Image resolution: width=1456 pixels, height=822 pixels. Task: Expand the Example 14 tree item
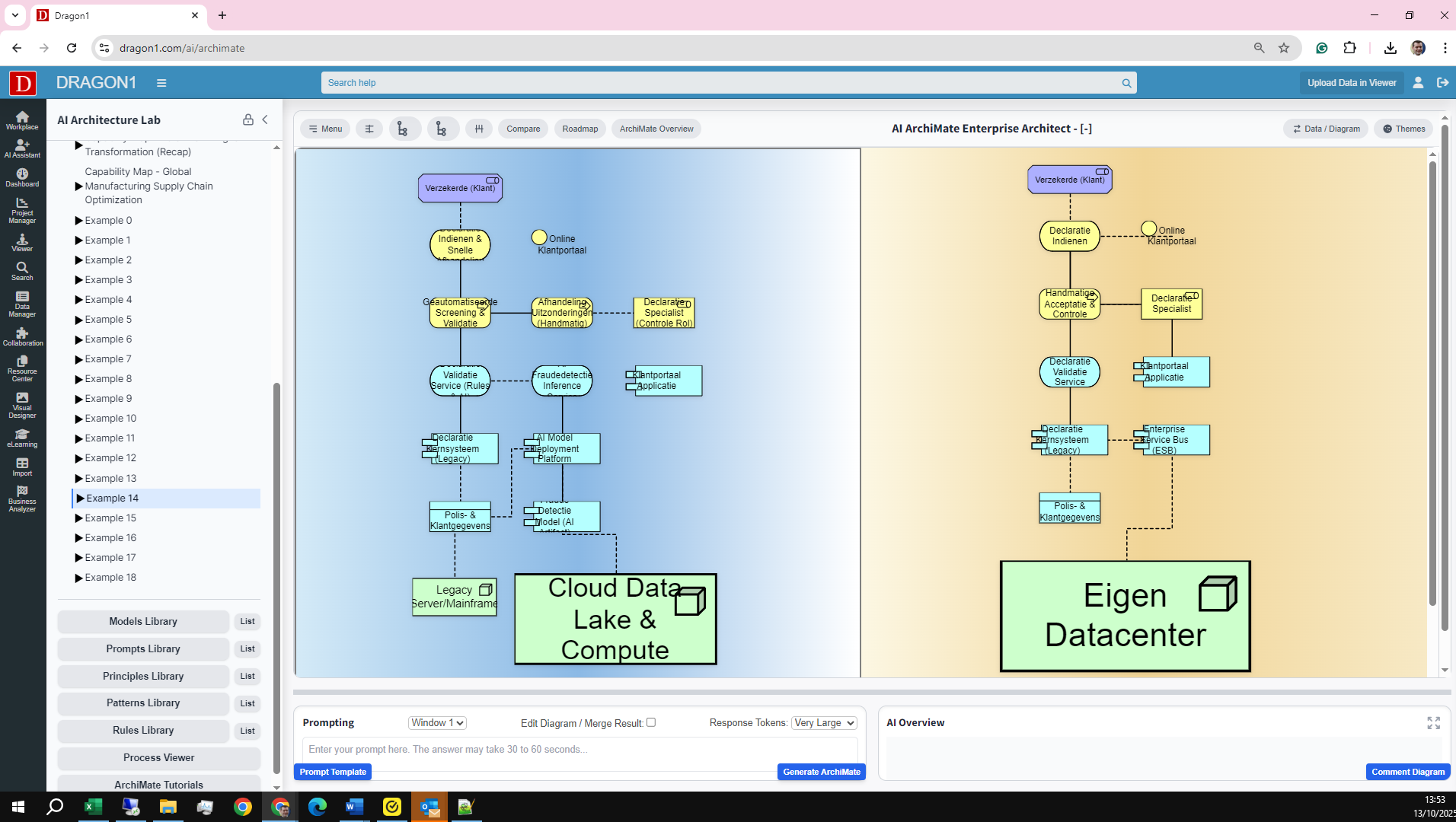(81, 499)
